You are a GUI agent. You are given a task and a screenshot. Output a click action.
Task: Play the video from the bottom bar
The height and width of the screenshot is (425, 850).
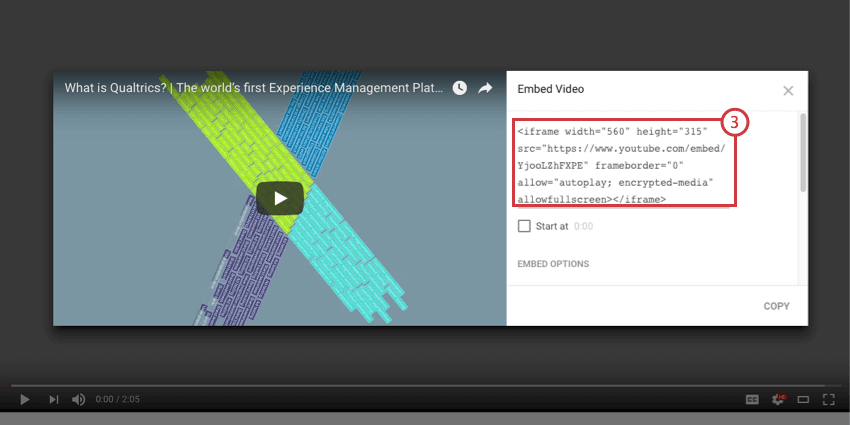coord(24,400)
